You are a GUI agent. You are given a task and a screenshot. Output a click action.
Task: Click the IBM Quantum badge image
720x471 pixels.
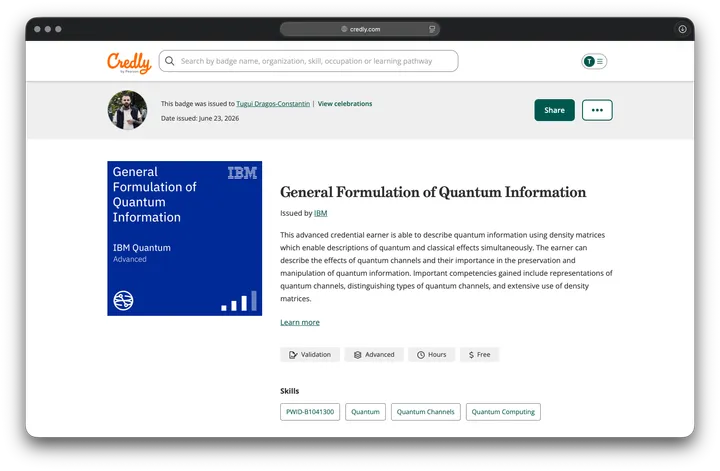coord(185,238)
